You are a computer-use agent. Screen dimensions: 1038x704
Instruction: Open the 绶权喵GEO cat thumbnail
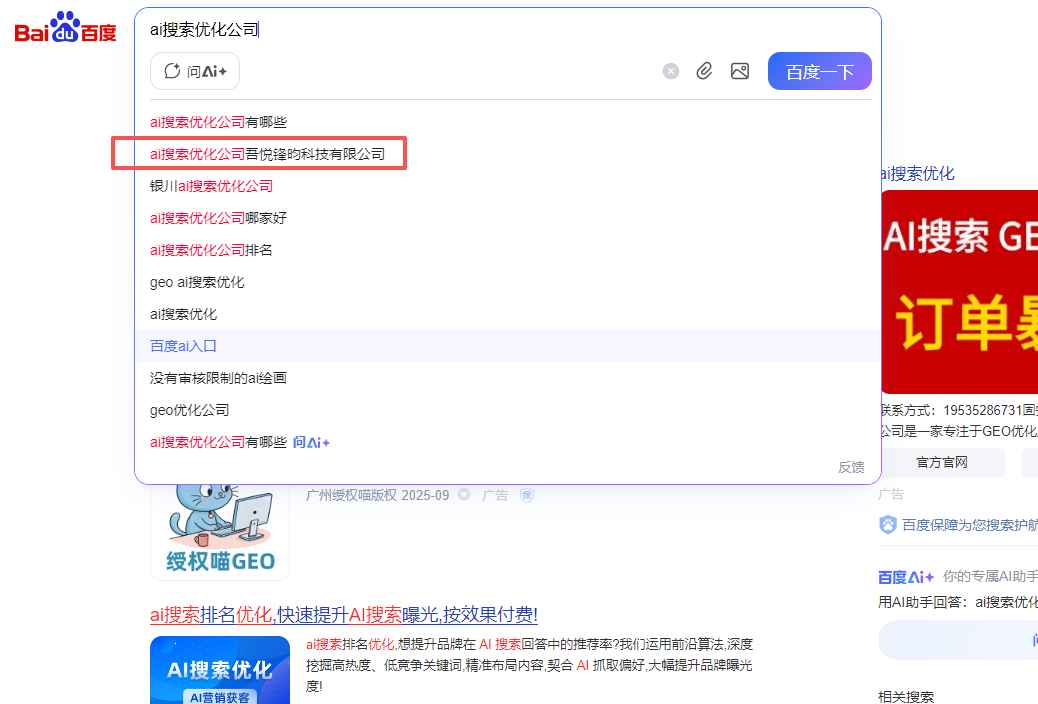point(220,531)
